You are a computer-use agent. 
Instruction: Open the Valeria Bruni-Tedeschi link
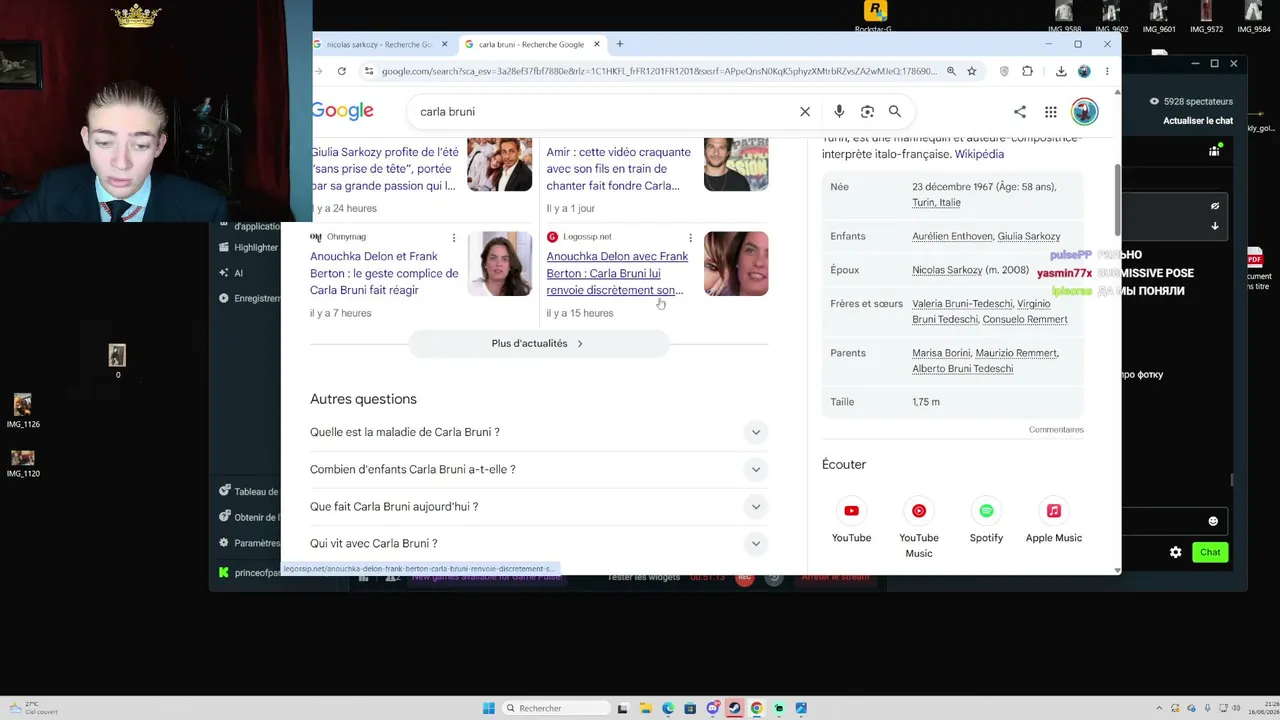962,303
